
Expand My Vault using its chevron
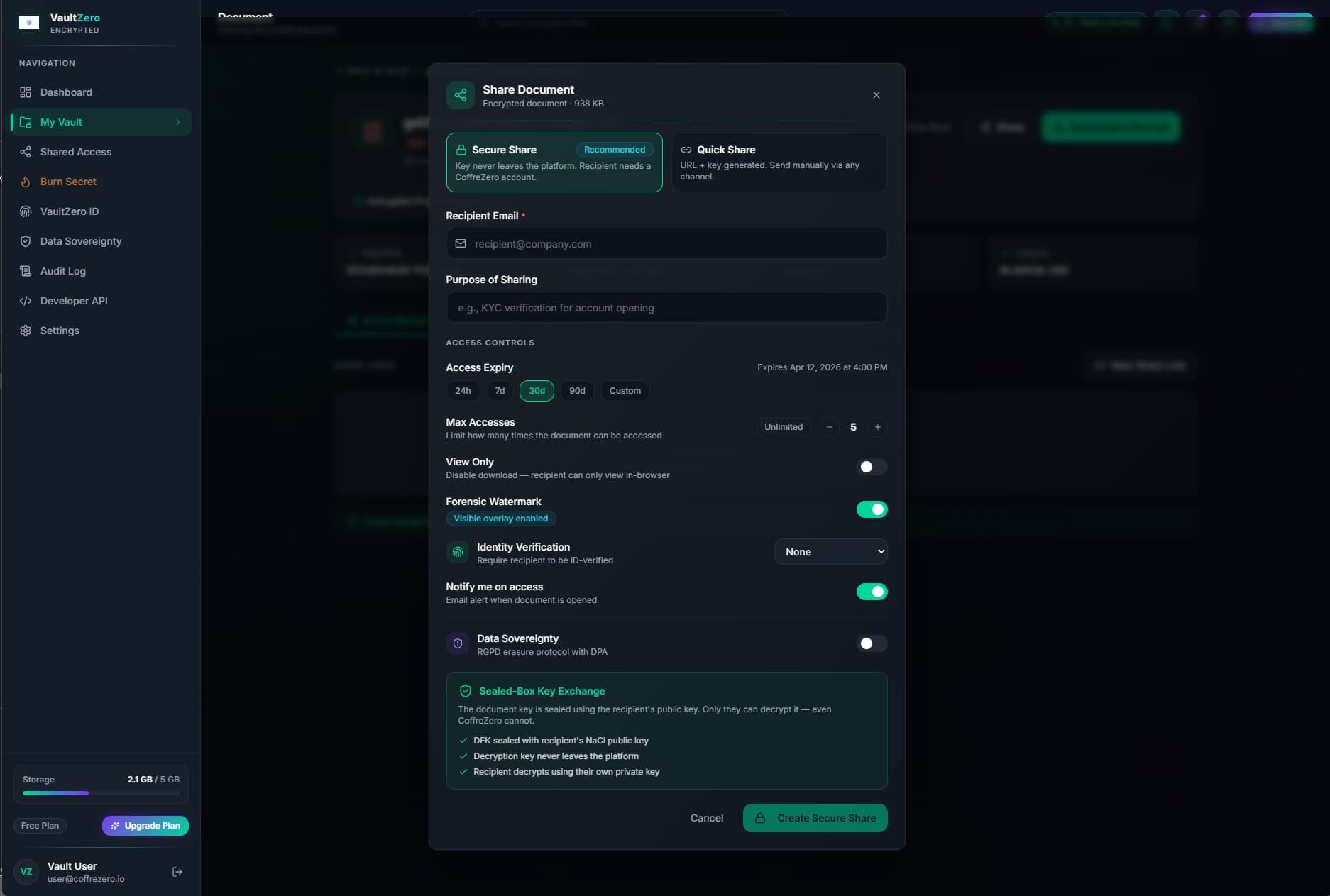click(178, 122)
